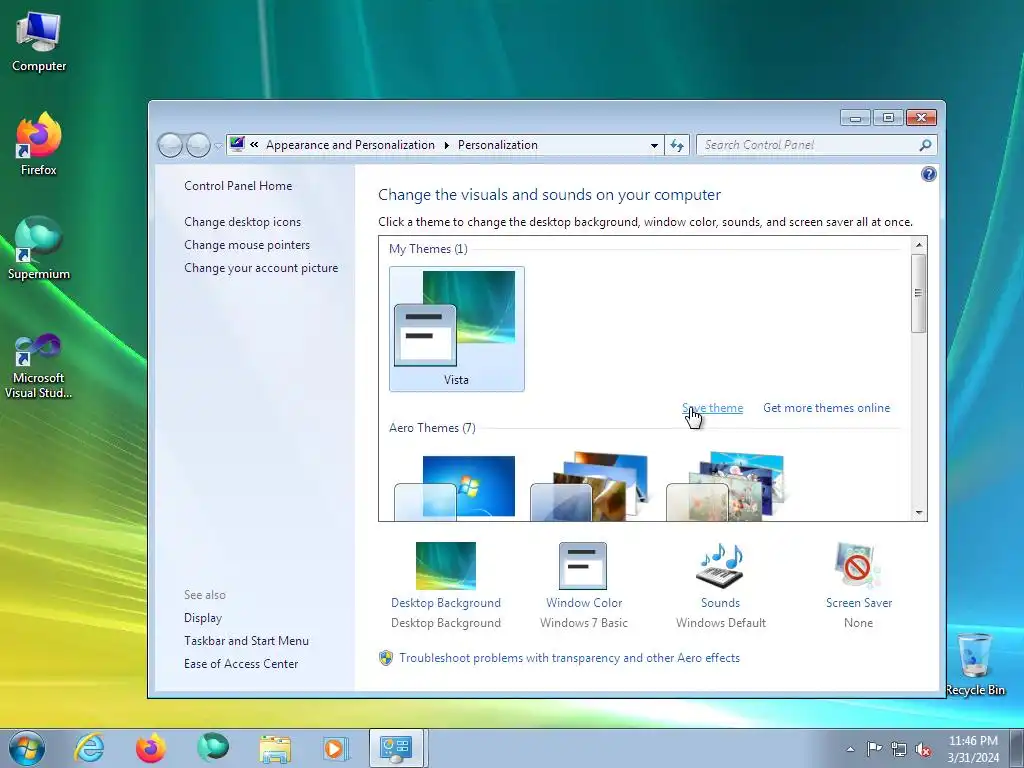Open Change desktop icons
The height and width of the screenshot is (768, 1024).
coord(242,222)
